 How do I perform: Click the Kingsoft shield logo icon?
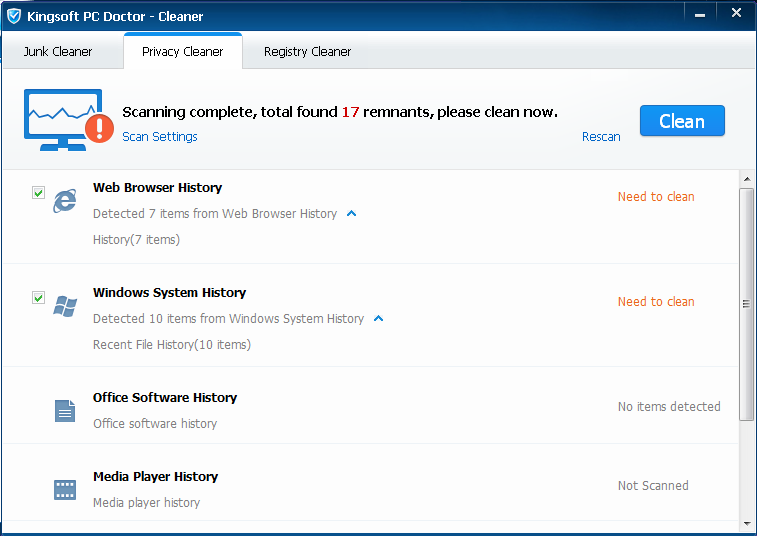14,16
